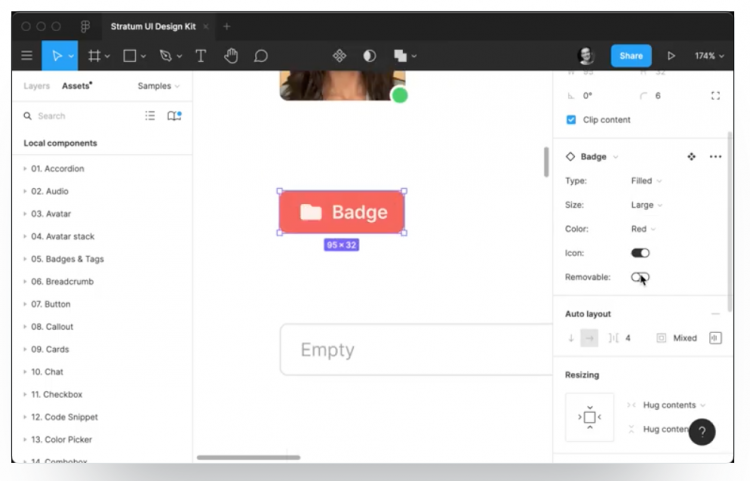Viewport: 750px width, 481px height.
Task: Click the canvas horizontal scrollbar
Action: (249, 457)
